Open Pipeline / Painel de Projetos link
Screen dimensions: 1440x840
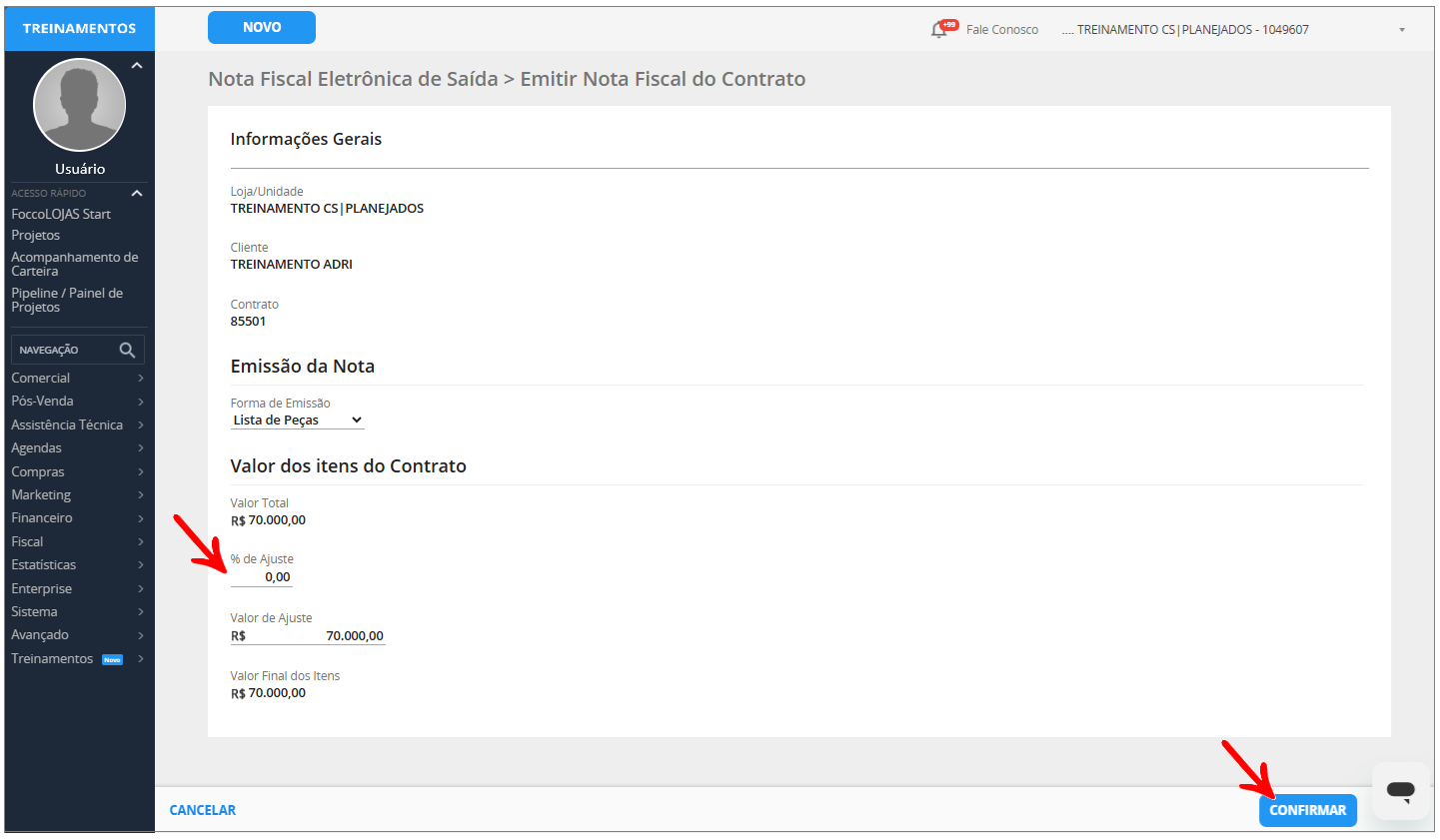pos(67,300)
